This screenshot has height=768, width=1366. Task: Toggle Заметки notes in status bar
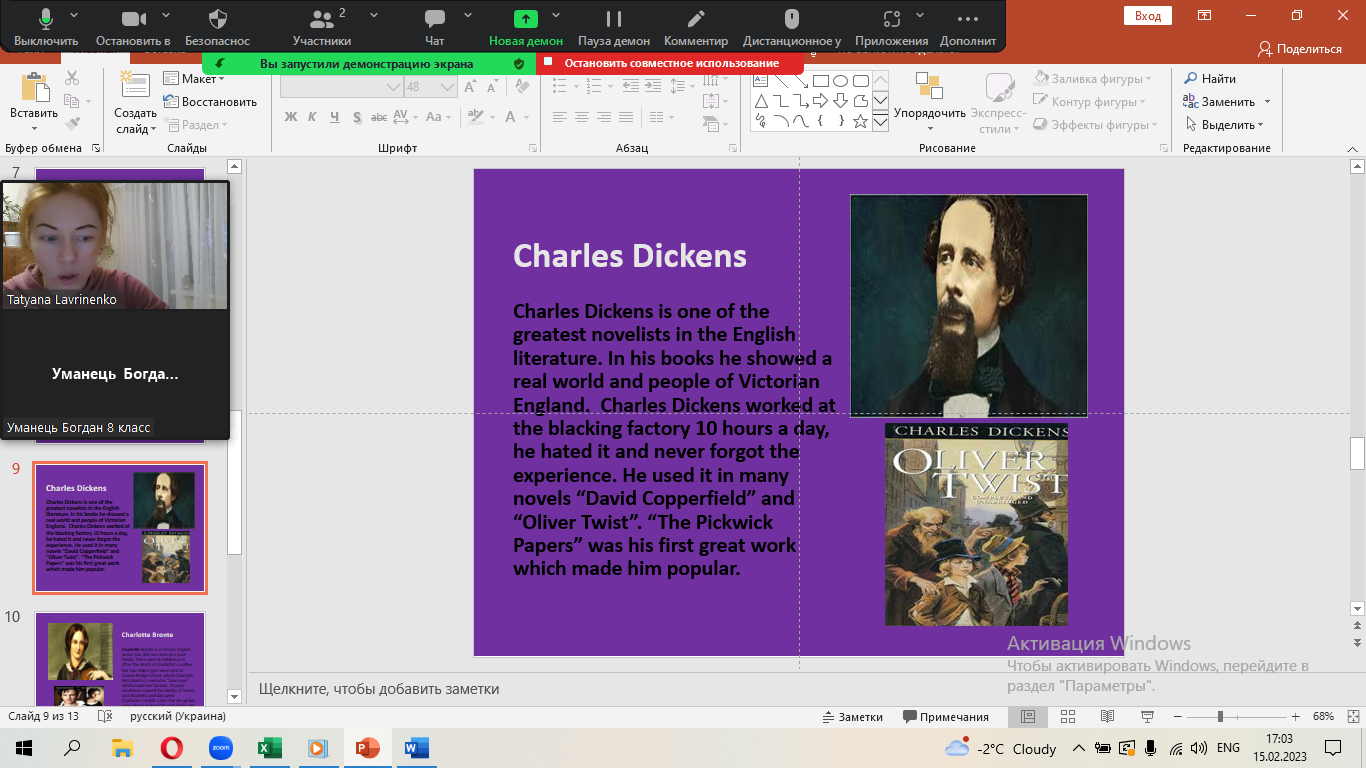click(852, 716)
